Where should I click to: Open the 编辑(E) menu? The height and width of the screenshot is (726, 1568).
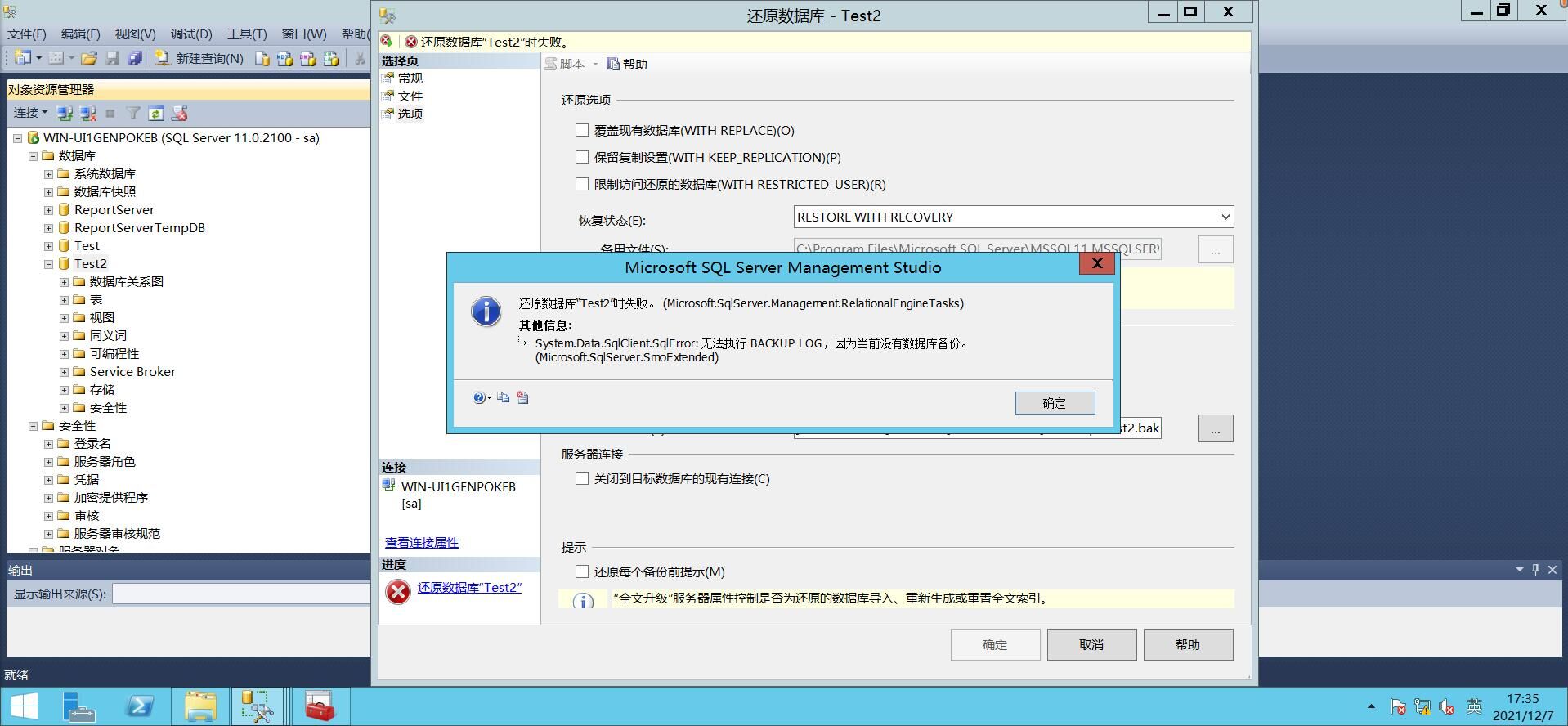pyautogui.click(x=80, y=34)
